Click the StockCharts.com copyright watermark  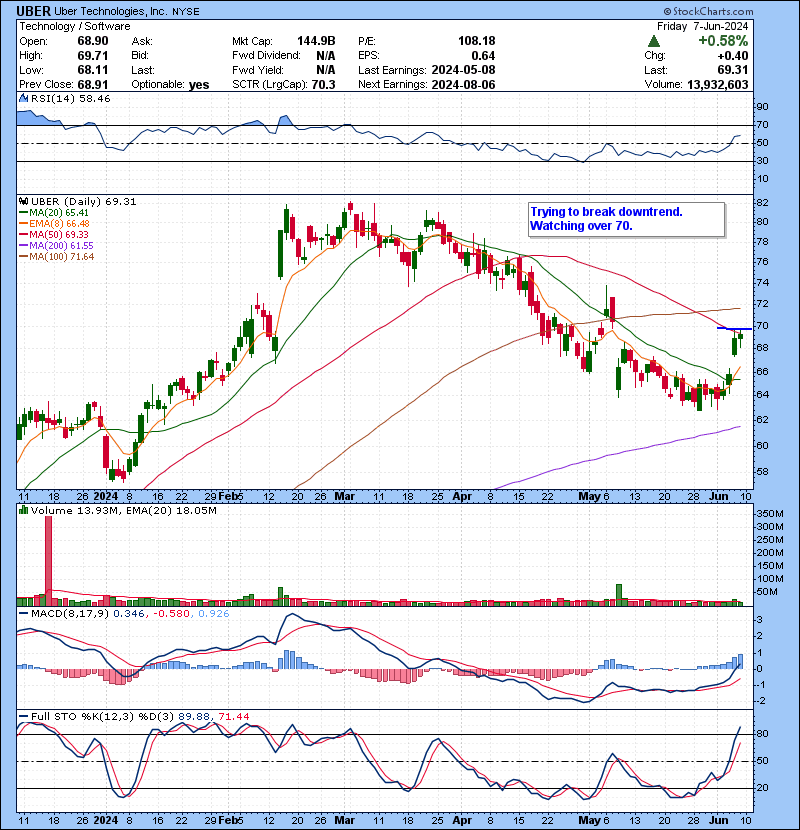[741, 11]
